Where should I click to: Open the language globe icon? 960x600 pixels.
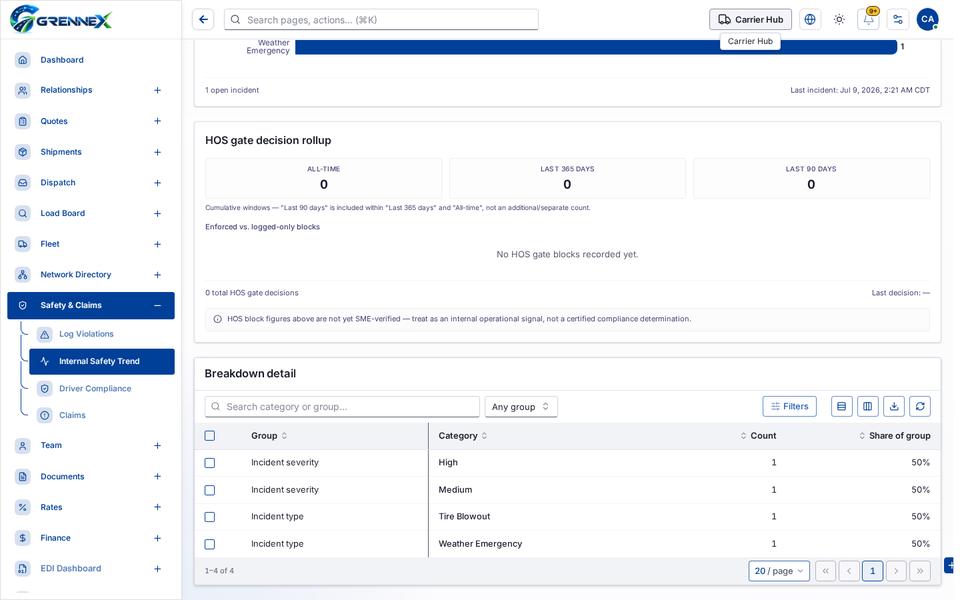pyautogui.click(x=809, y=20)
